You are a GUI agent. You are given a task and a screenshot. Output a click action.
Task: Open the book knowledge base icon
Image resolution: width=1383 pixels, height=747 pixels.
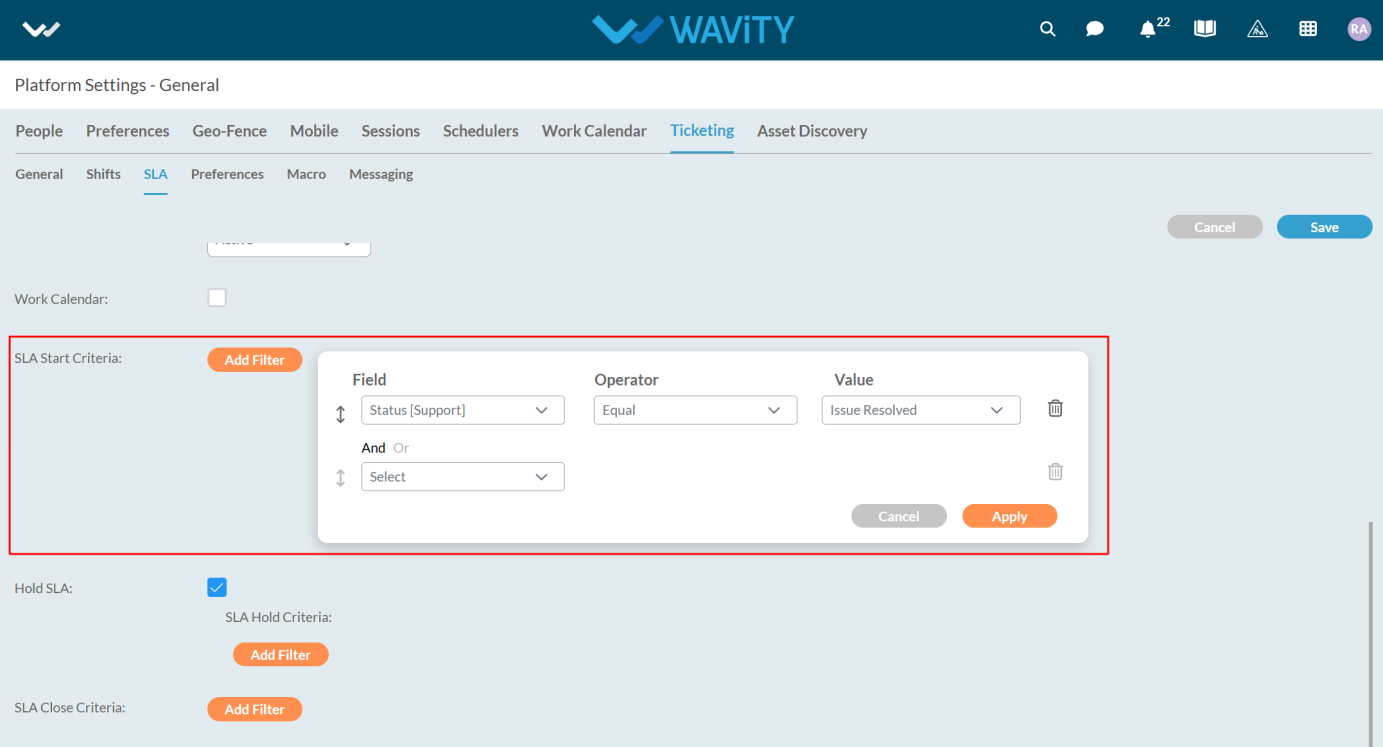1205,29
